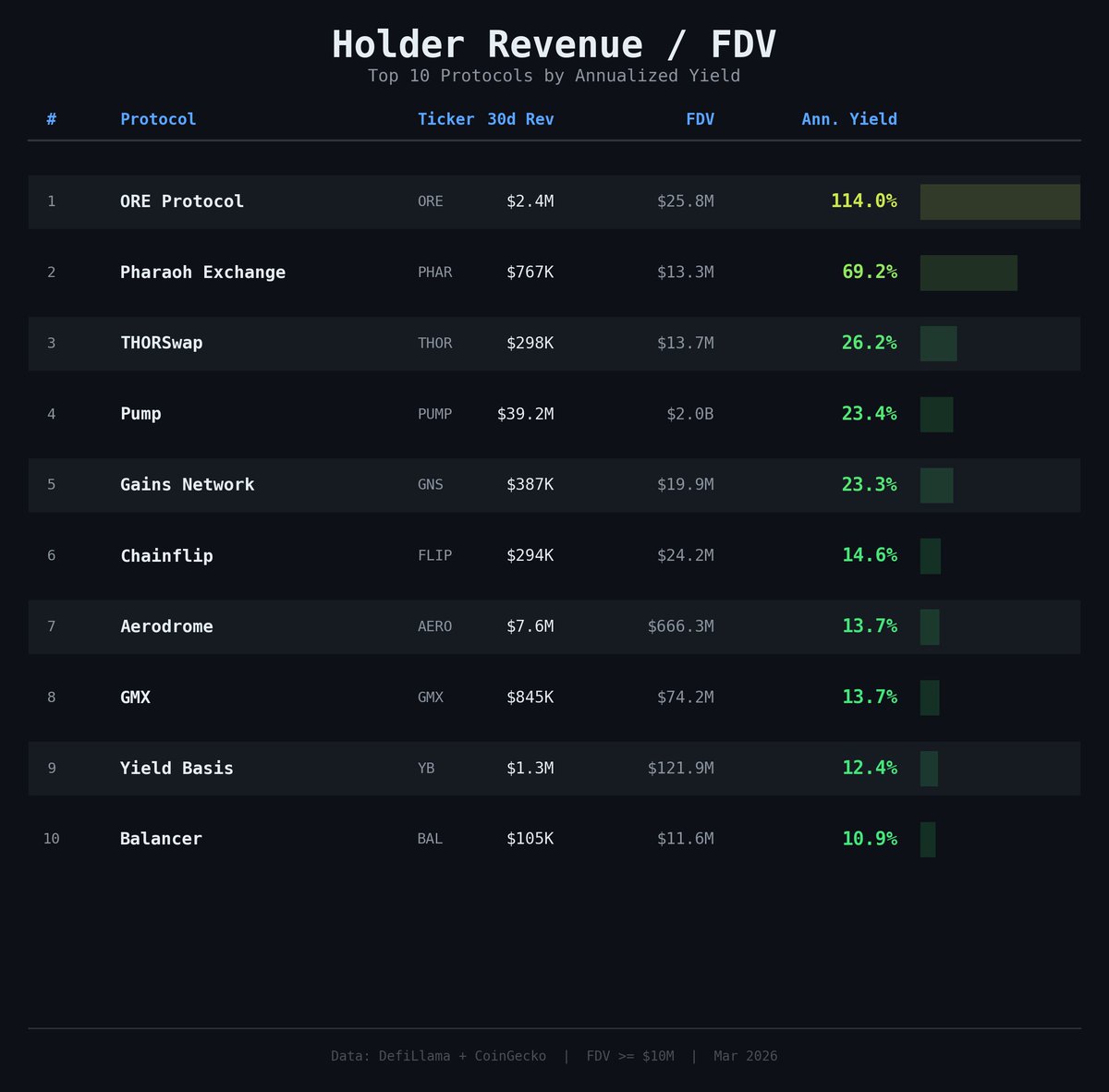Click the 30d Rev column header
This screenshot has width=1109, height=1092.
tap(520, 119)
